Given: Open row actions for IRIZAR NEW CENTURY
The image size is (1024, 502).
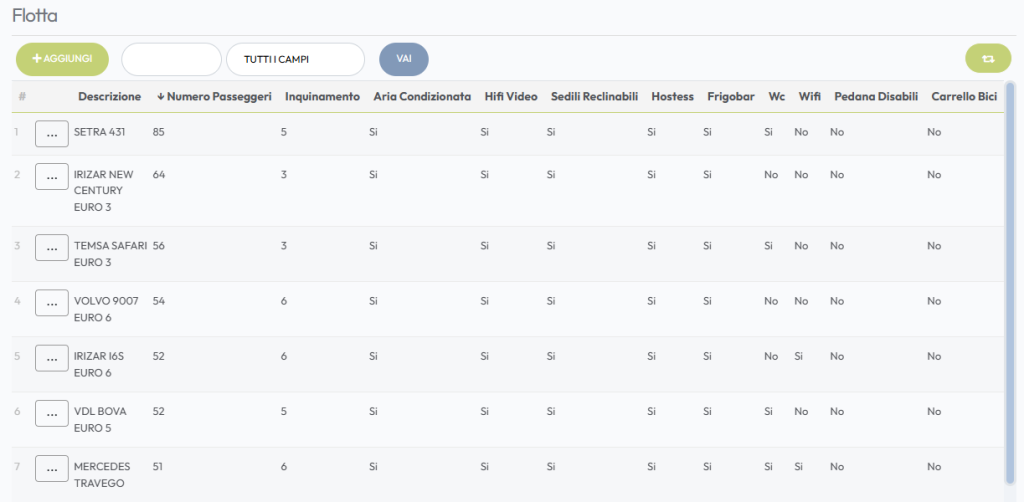Looking at the screenshot, I should [x=52, y=177].
